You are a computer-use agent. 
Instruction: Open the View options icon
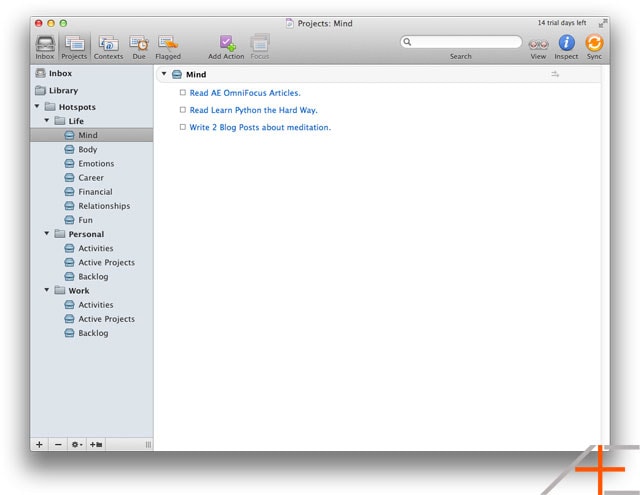538,44
